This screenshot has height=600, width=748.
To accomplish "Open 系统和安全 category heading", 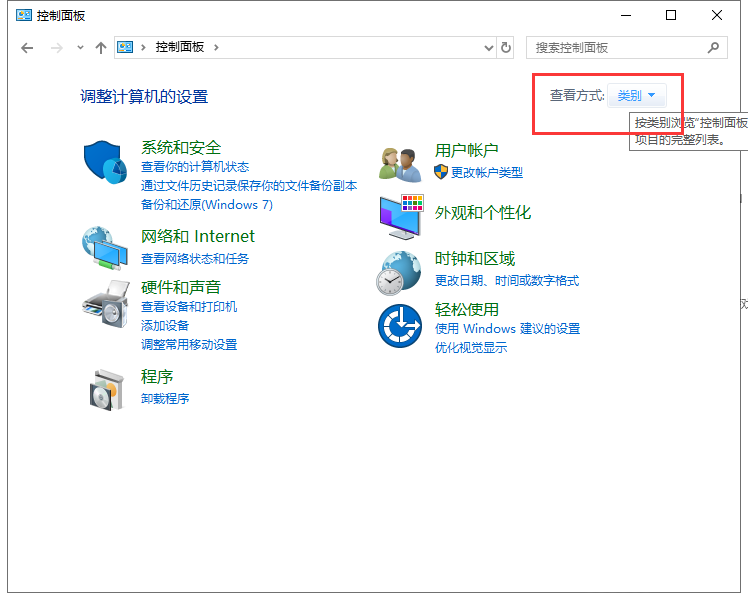I will click(x=181, y=147).
